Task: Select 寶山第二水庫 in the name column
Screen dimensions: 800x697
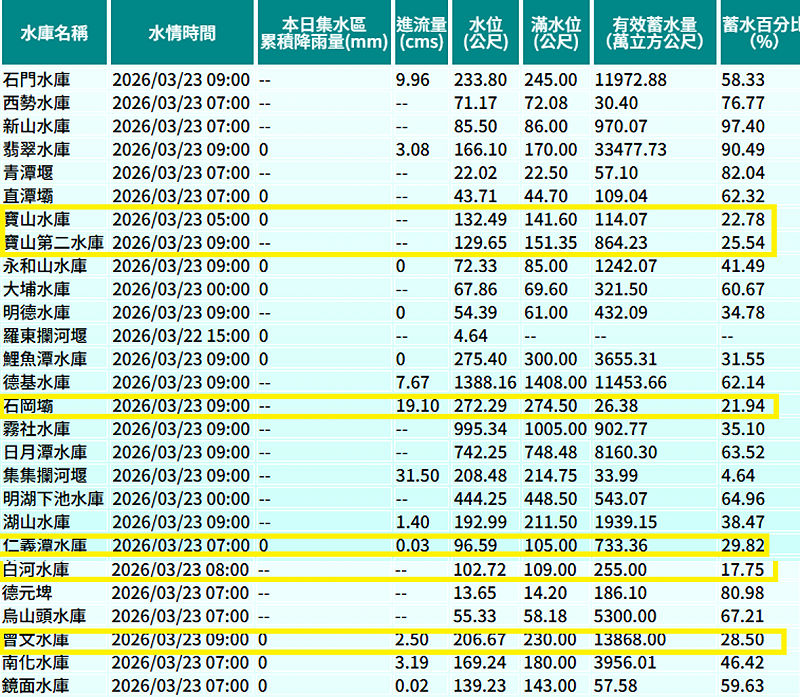Action: [53, 242]
